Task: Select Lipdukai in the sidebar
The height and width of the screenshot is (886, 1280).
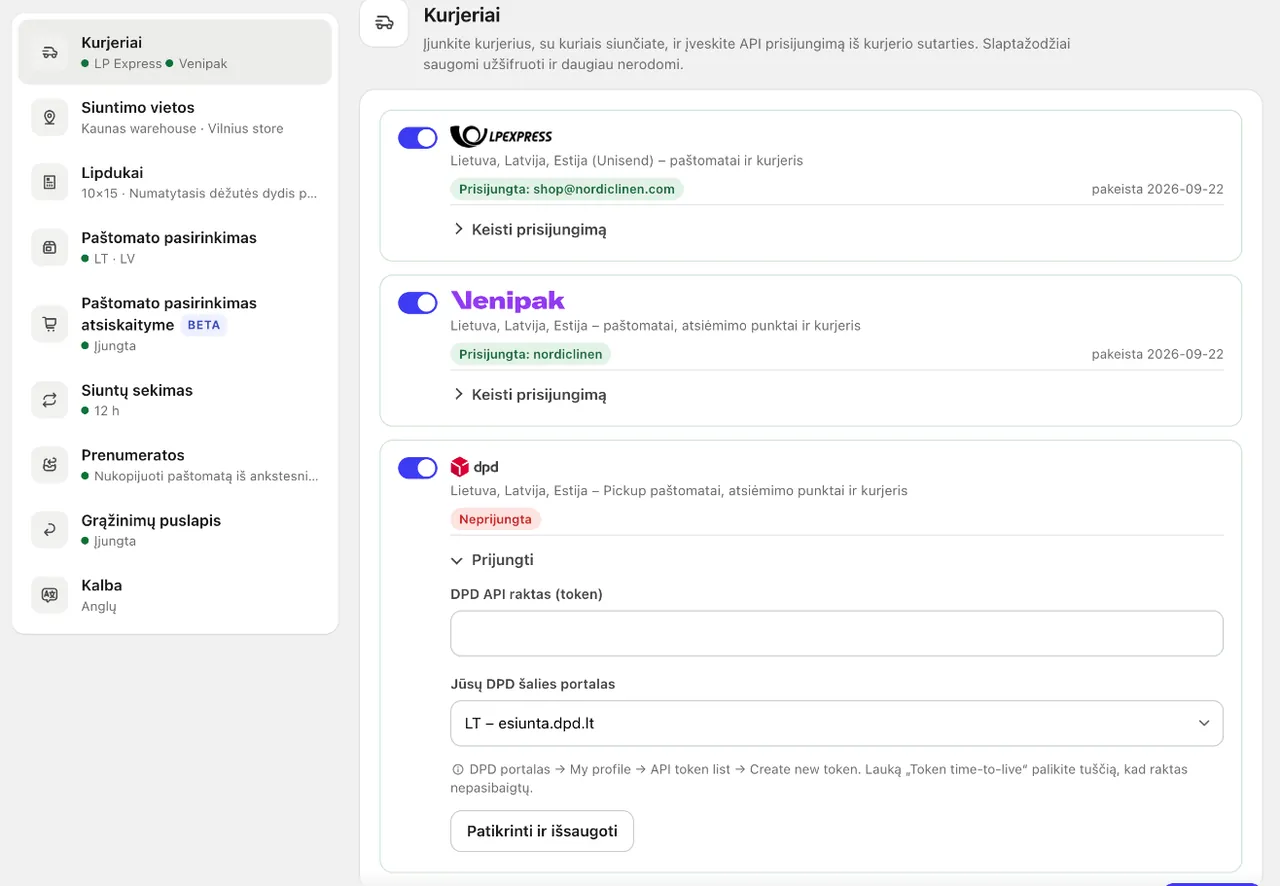Action: 175,182
